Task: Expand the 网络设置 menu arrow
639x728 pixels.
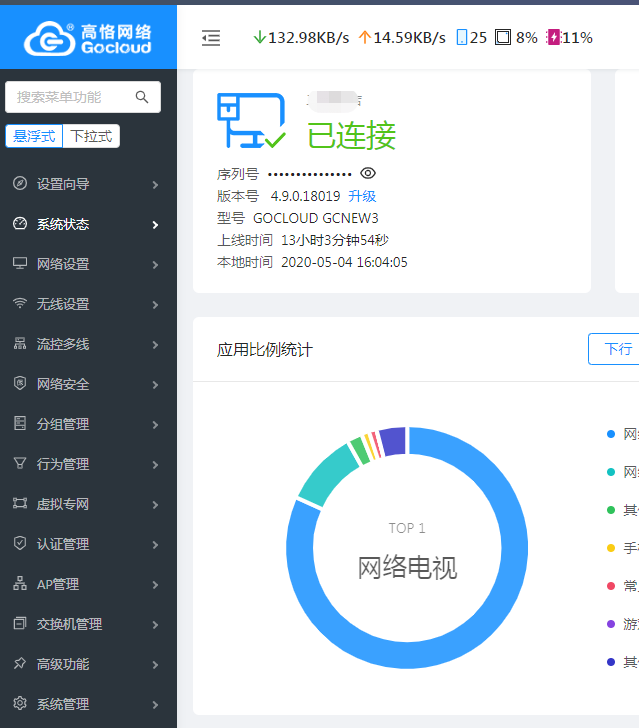Action: click(x=155, y=265)
